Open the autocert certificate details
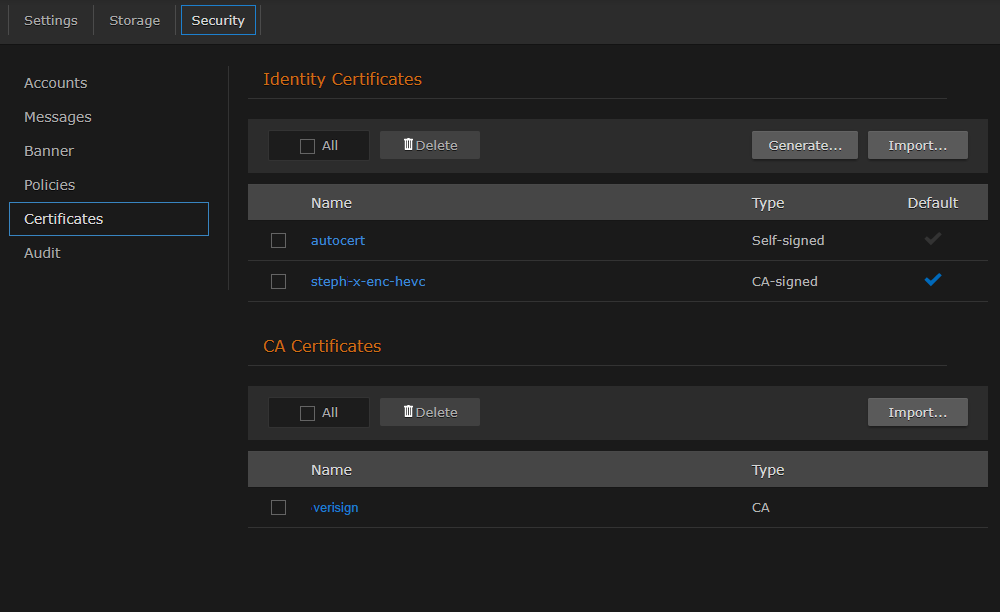1000x612 pixels. [x=337, y=240]
